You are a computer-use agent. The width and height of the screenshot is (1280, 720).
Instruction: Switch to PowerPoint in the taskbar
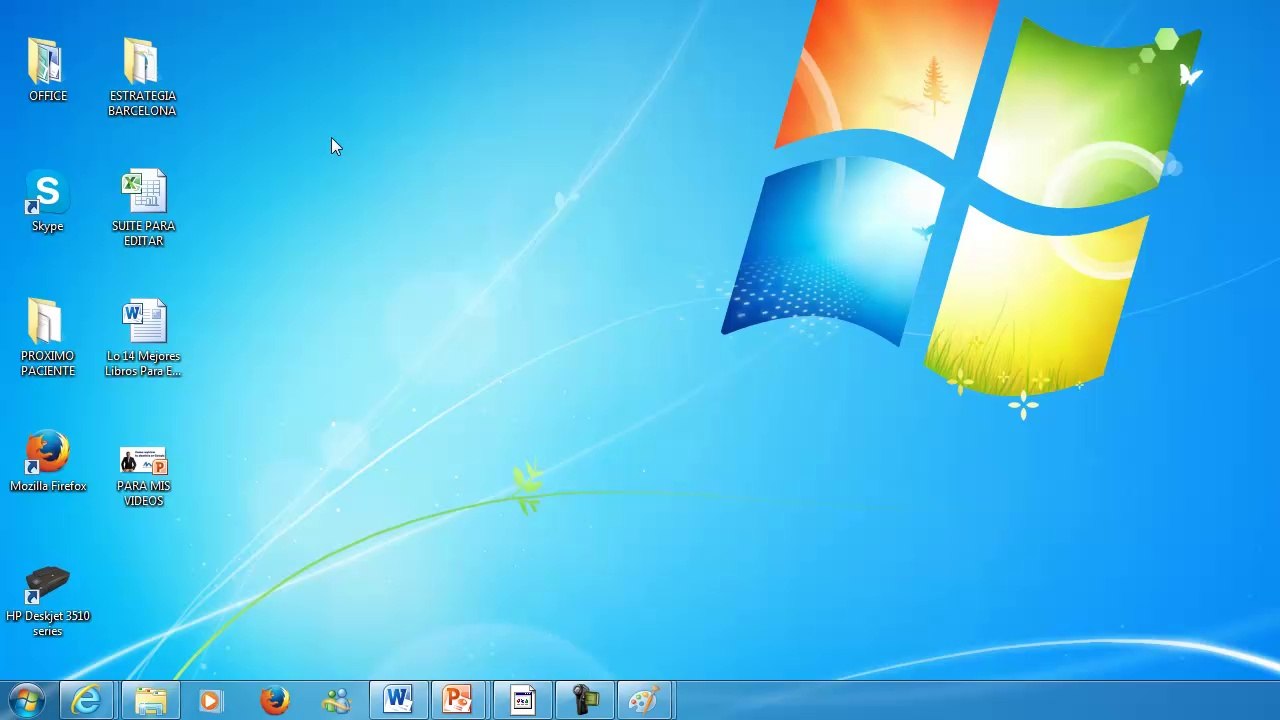pyautogui.click(x=458, y=700)
